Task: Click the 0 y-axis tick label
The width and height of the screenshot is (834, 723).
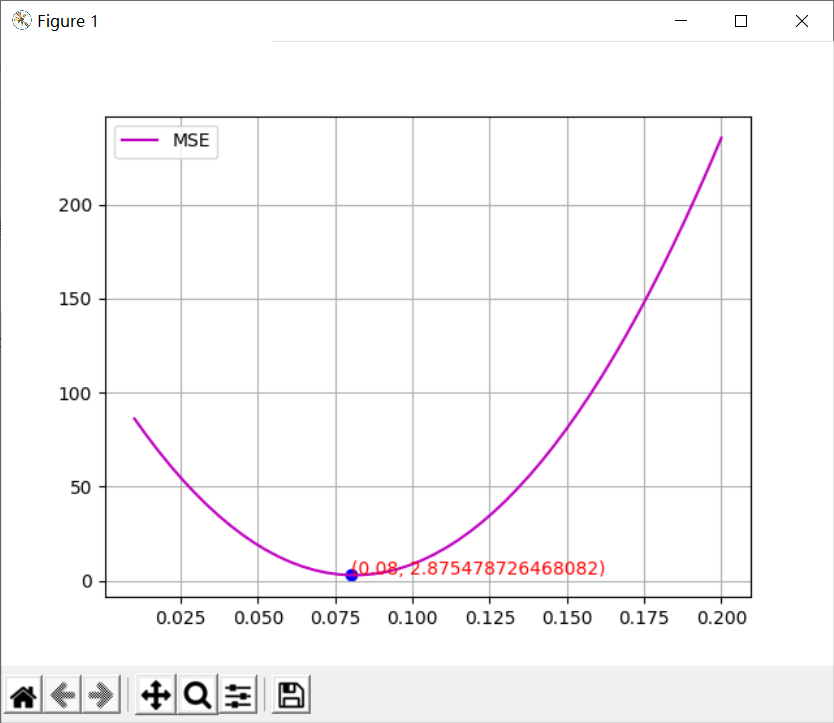Action: click(x=87, y=581)
